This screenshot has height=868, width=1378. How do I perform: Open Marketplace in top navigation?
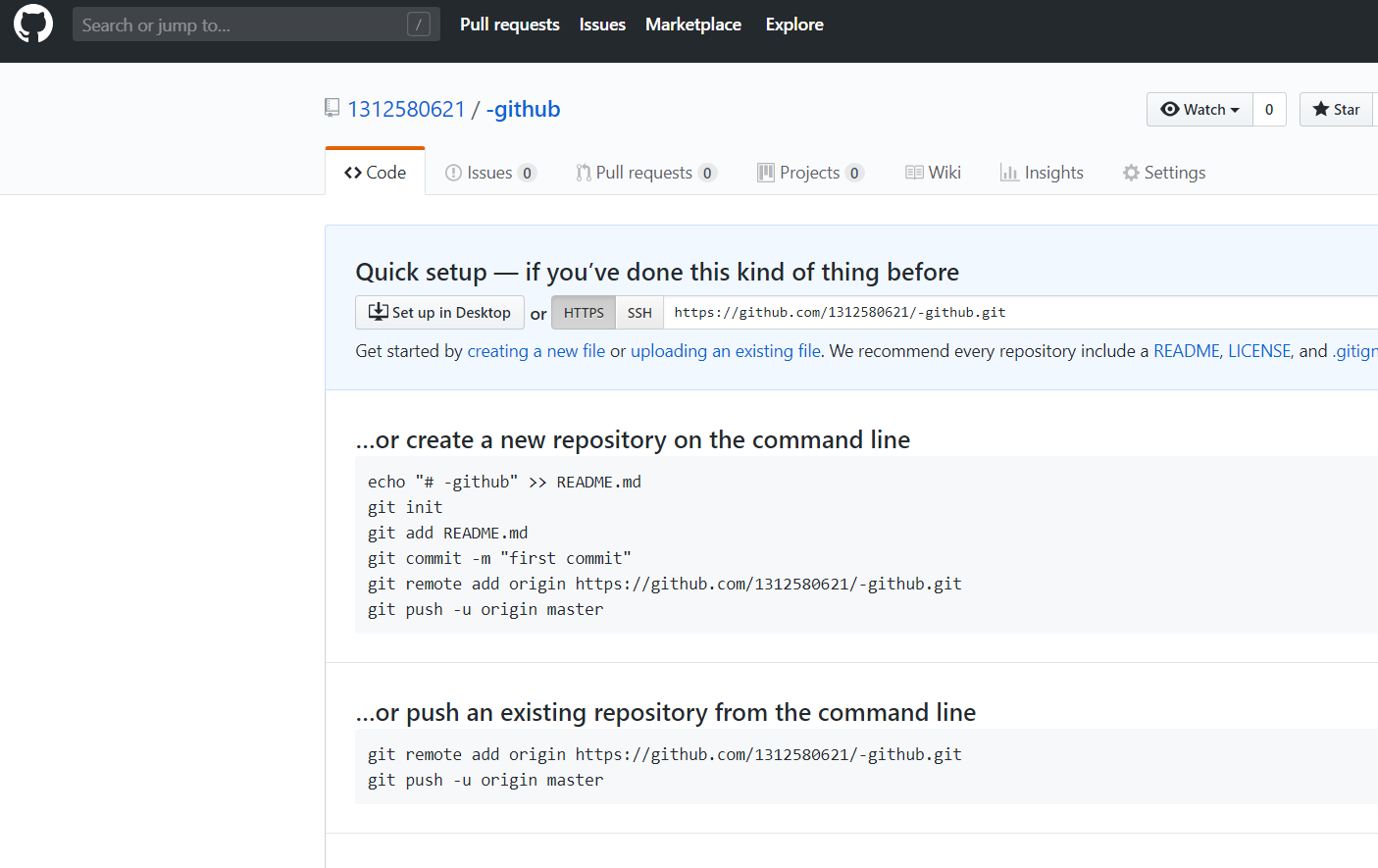pos(693,25)
